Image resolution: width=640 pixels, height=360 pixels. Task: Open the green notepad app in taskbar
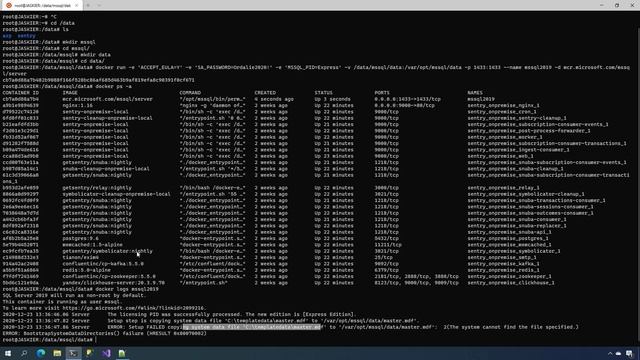pyautogui.click(x=122, y=353)
